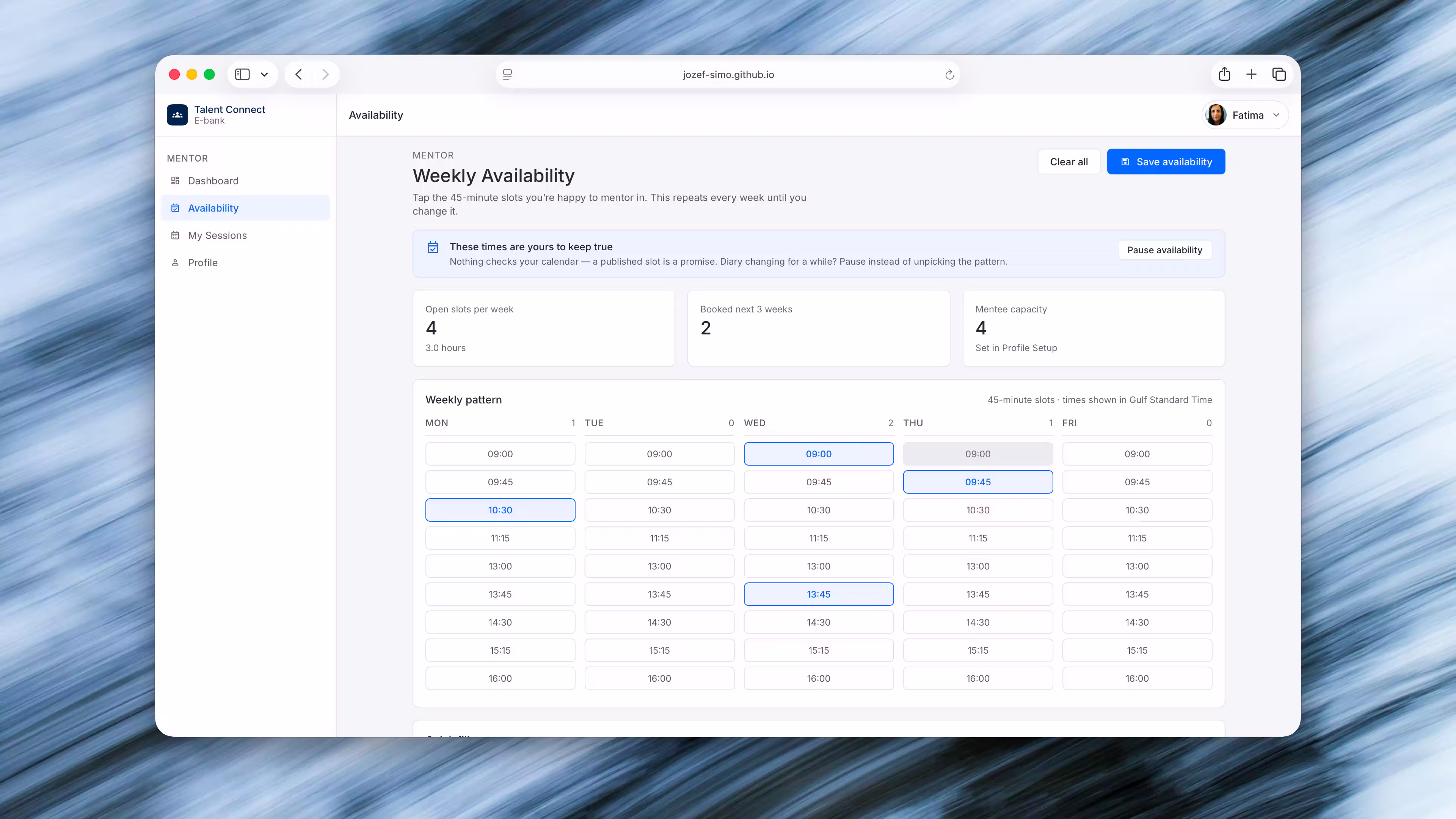Open the Fatima user menu chevron

1276,115
